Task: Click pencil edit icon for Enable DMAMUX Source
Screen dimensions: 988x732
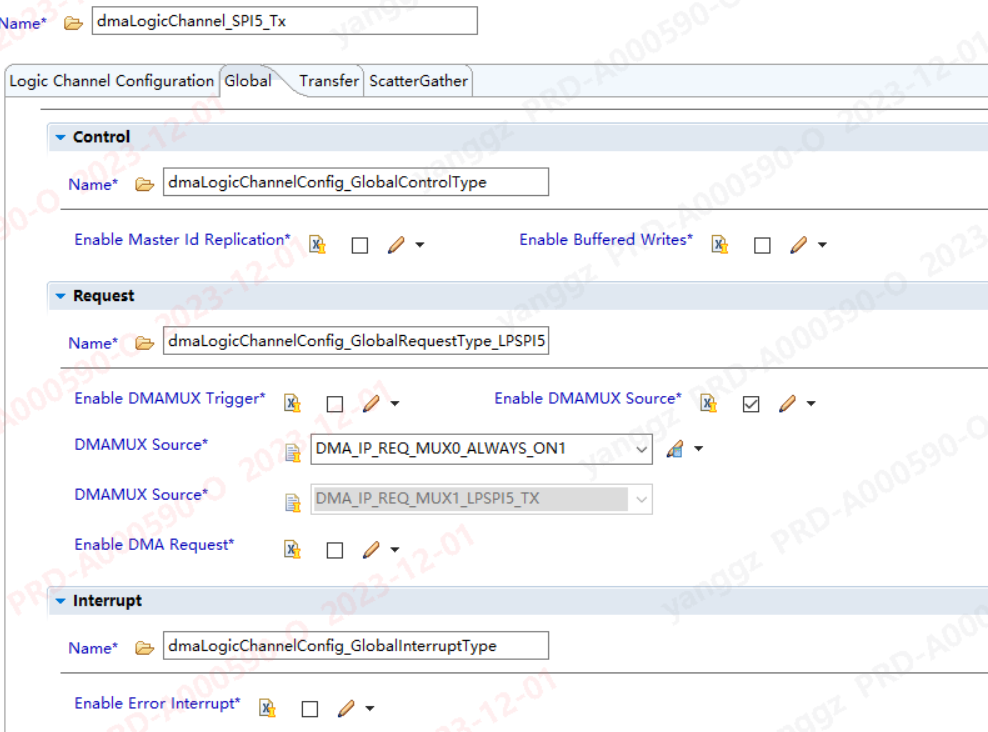Action: coord(787,403)
